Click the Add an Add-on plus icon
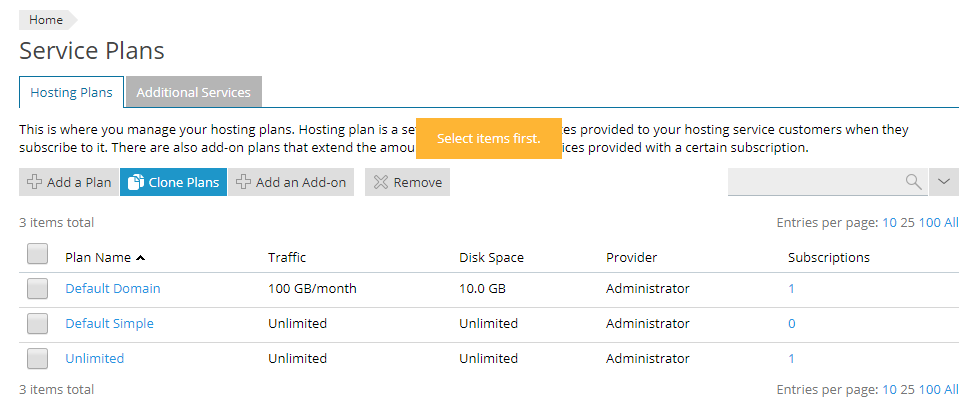 pyautogui.click(x=243, y=182)
